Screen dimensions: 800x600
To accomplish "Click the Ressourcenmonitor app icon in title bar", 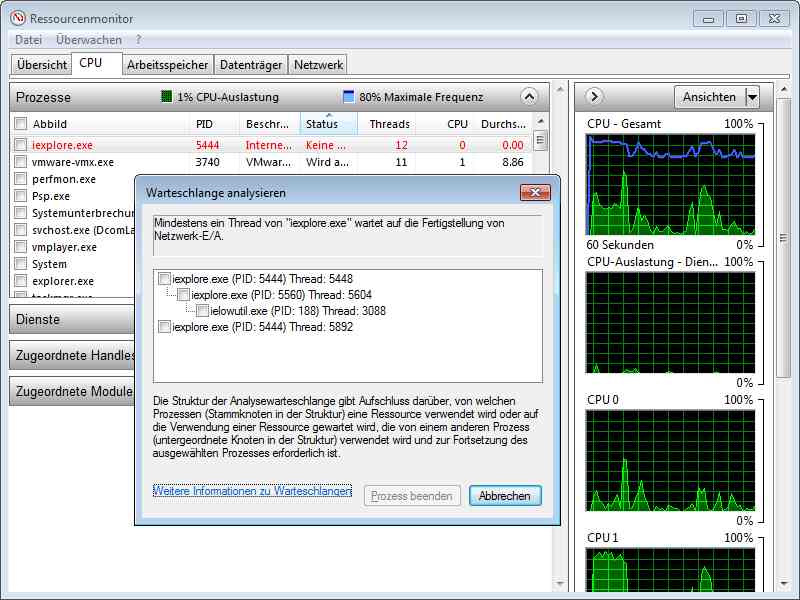I will tap(17, 18).
